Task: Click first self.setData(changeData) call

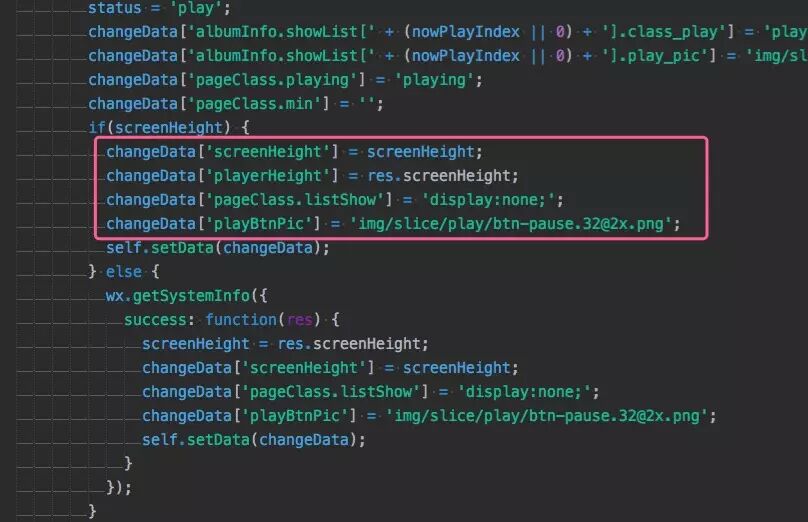Action: pos(218,248)
